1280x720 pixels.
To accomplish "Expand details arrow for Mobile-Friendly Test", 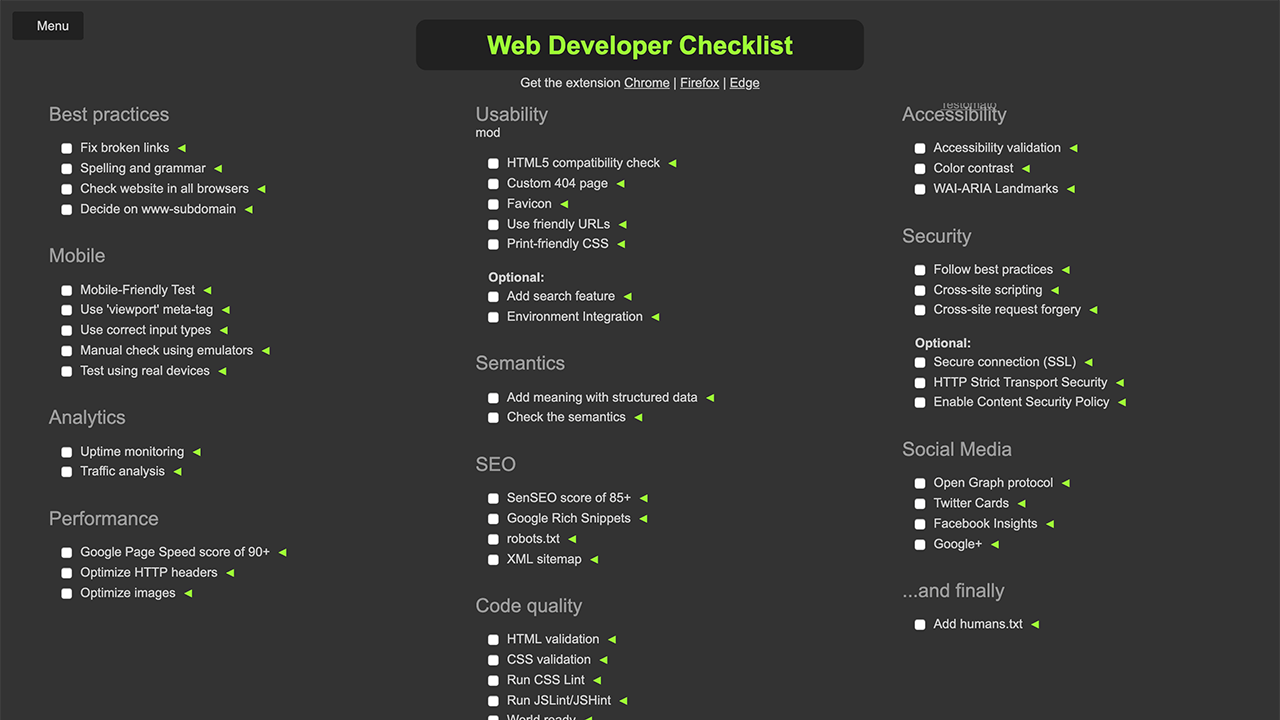I will [208, 290].
